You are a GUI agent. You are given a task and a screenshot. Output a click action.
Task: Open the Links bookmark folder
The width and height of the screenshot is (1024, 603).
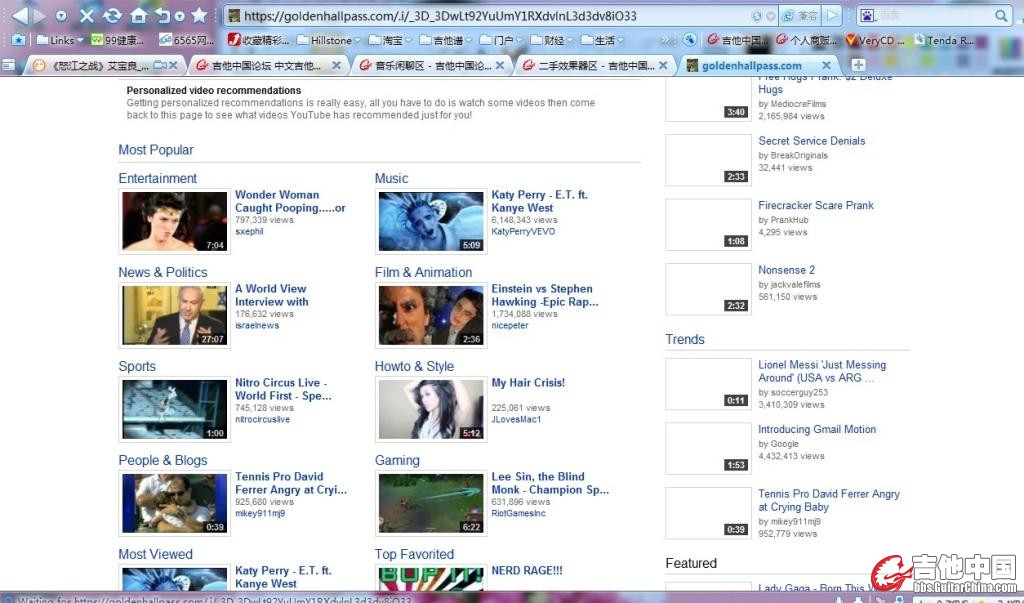61,41
